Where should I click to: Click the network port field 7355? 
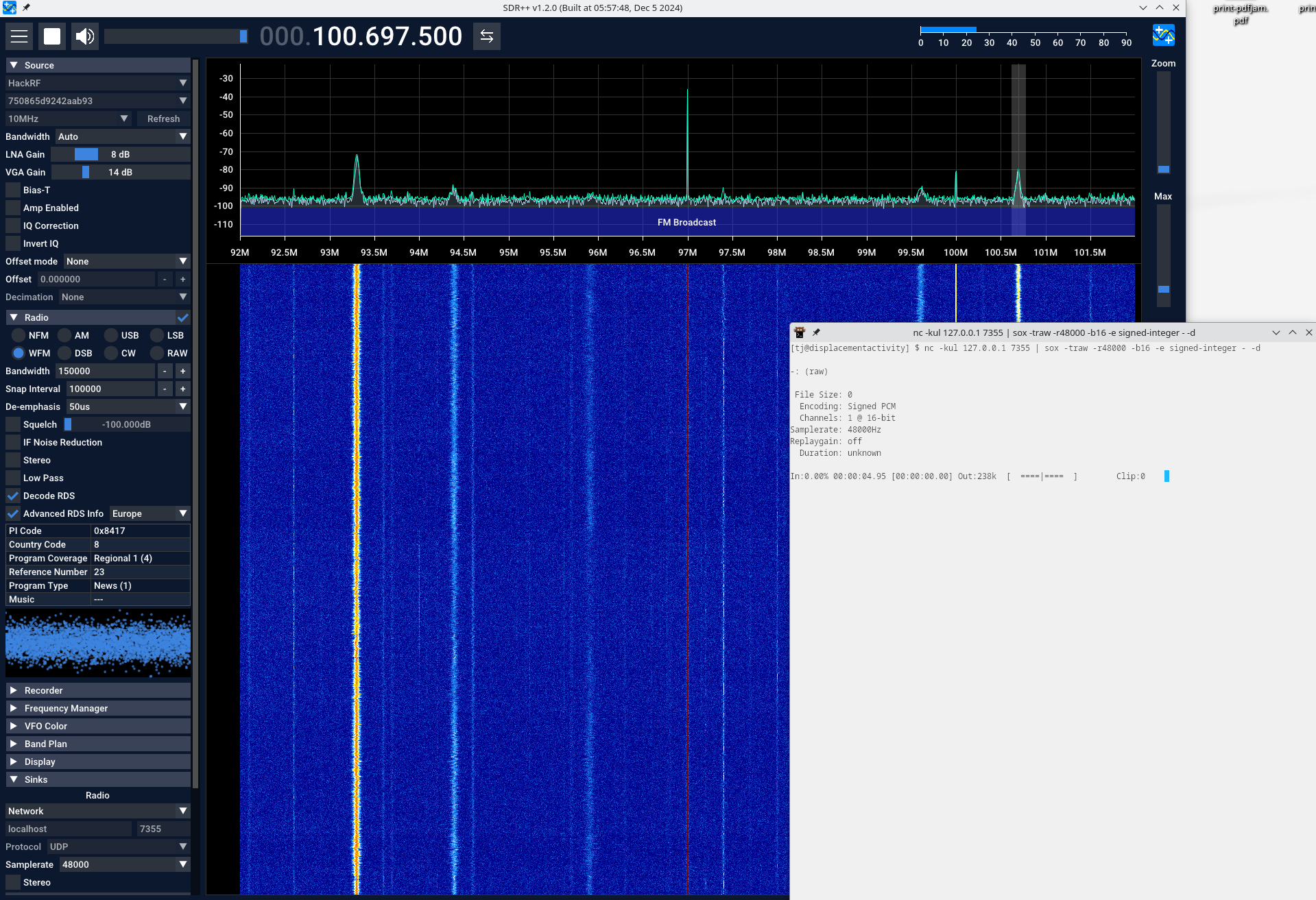(163, 829)
